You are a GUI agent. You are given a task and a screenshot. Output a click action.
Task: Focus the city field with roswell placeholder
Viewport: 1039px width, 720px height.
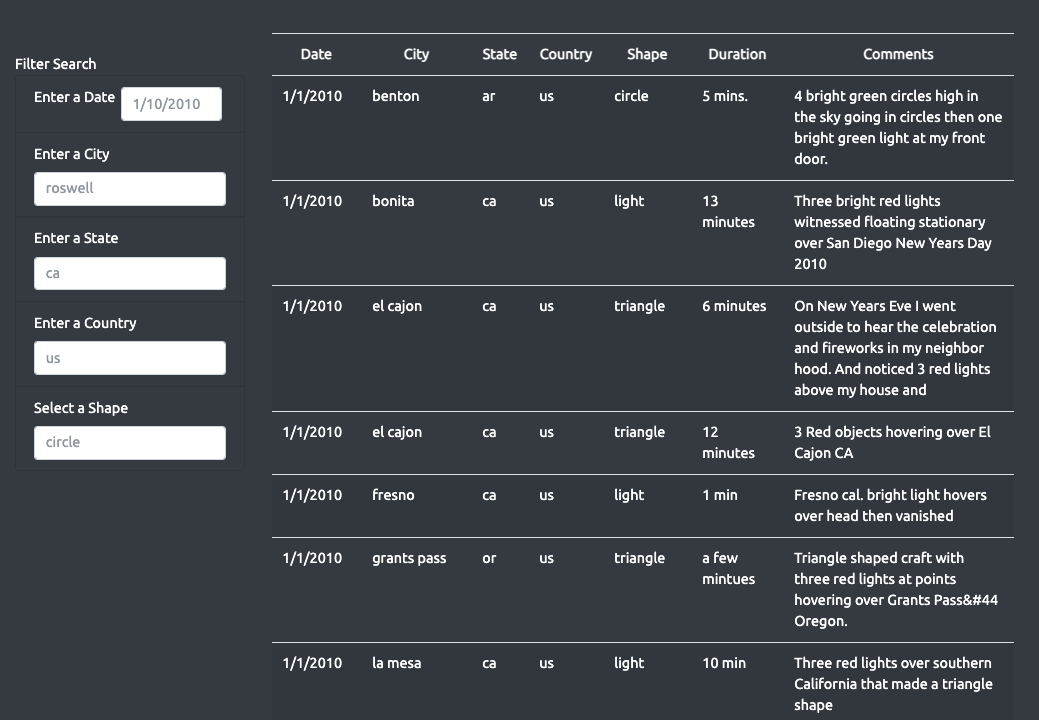(x=130, y=189)
